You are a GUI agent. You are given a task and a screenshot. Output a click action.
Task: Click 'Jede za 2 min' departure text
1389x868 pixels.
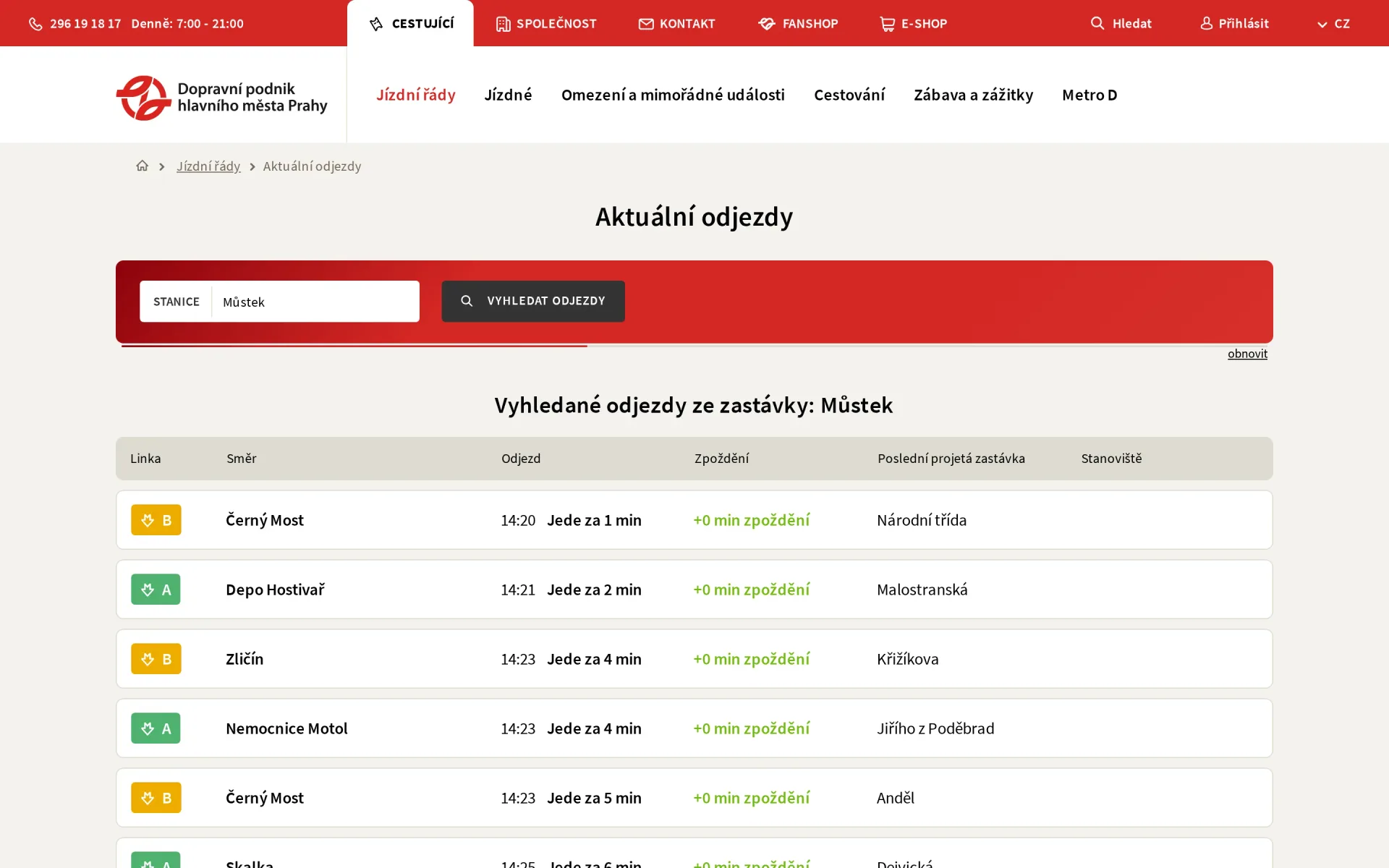tap(594, 590)
